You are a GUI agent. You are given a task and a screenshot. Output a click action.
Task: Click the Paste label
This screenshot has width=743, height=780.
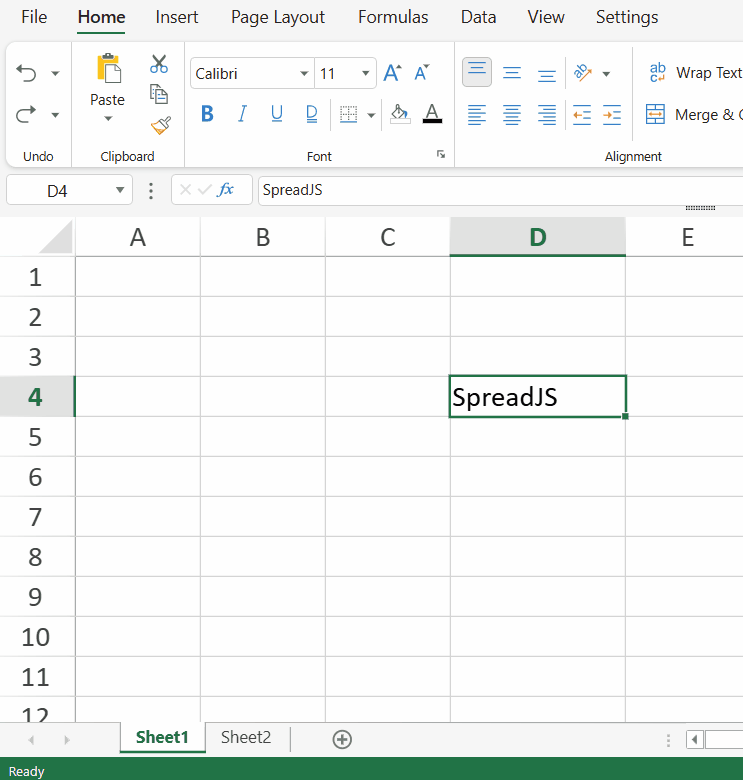pyautogui.click(x=107, y=99)
